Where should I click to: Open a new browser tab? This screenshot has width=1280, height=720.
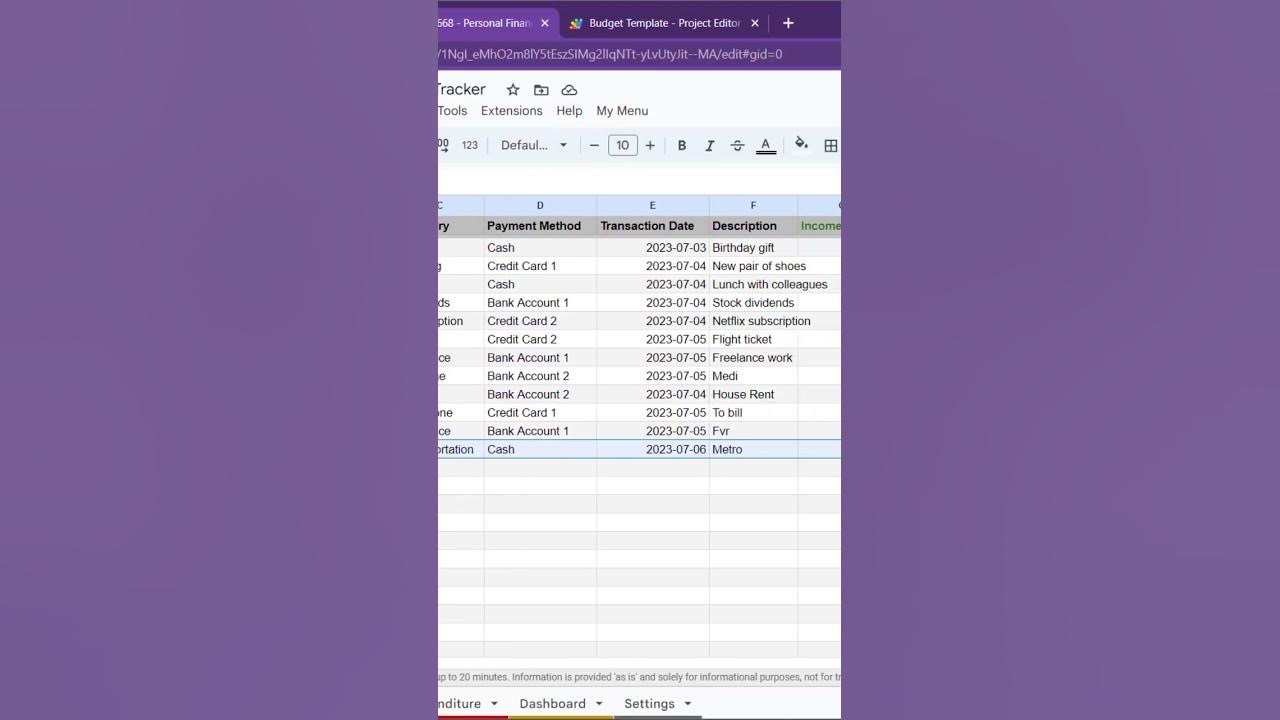click(788, 23)
